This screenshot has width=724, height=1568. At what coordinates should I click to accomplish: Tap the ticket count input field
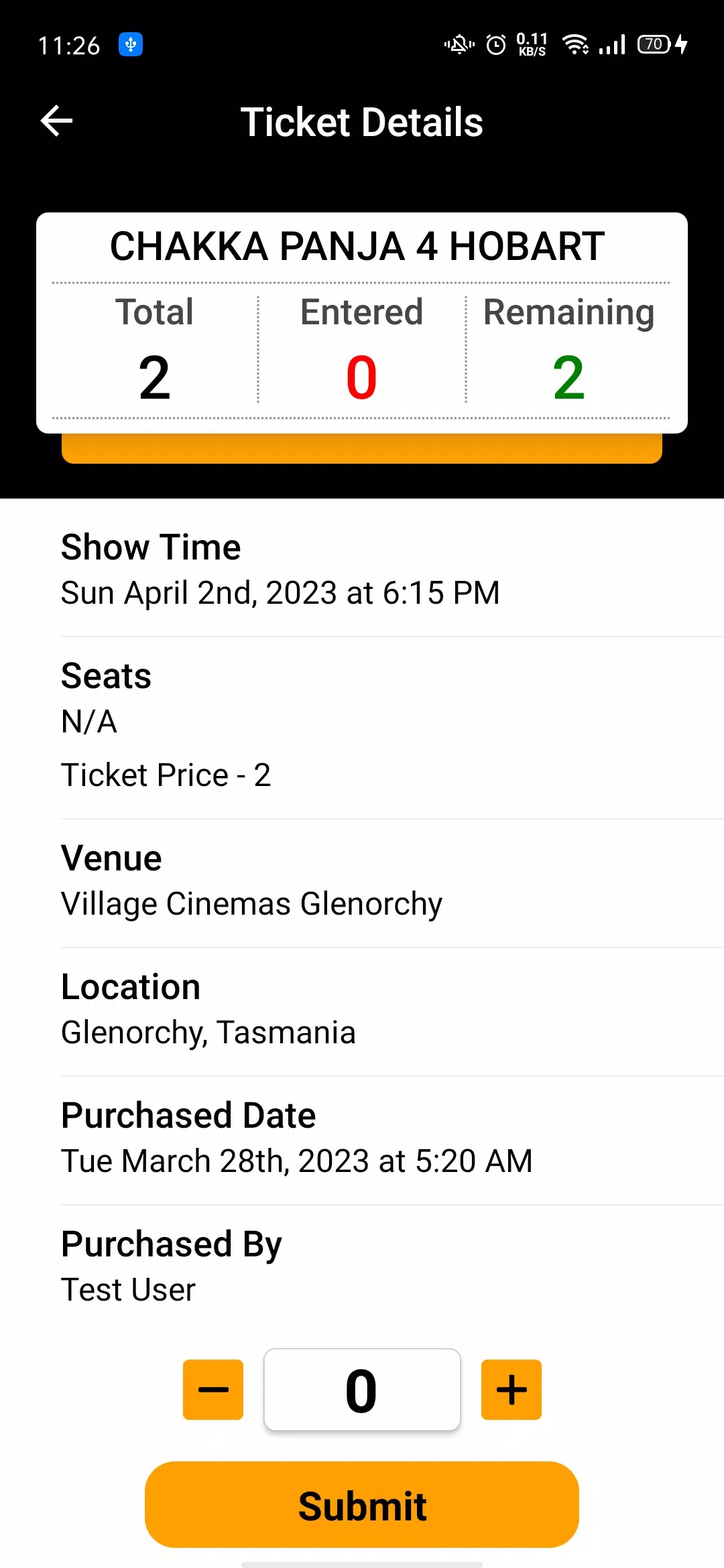tap(362, 1390)
